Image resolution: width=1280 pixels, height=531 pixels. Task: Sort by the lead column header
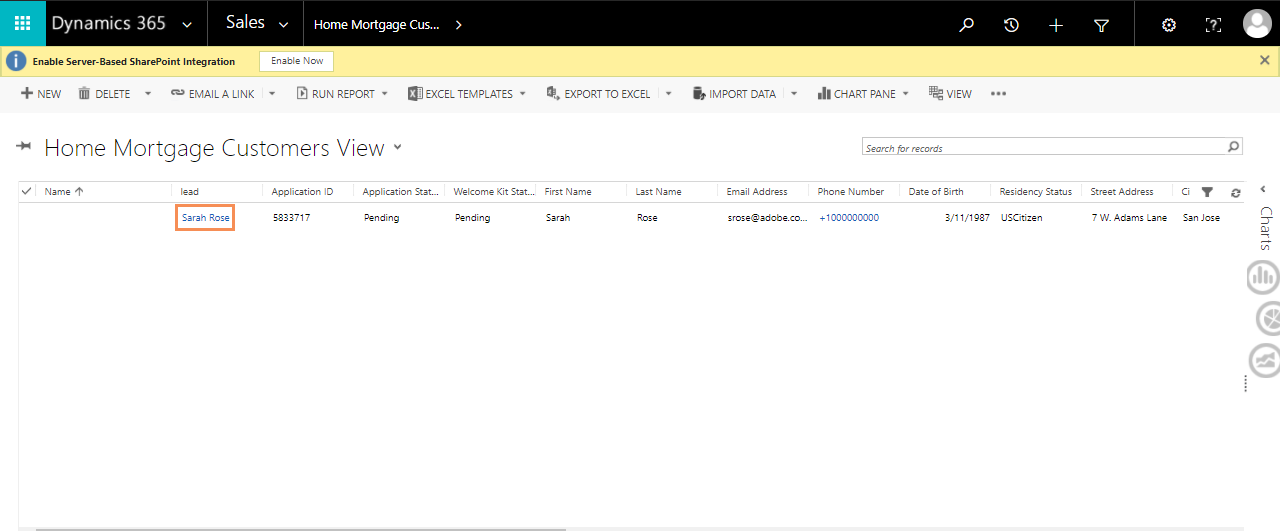(x=190, y=191)
